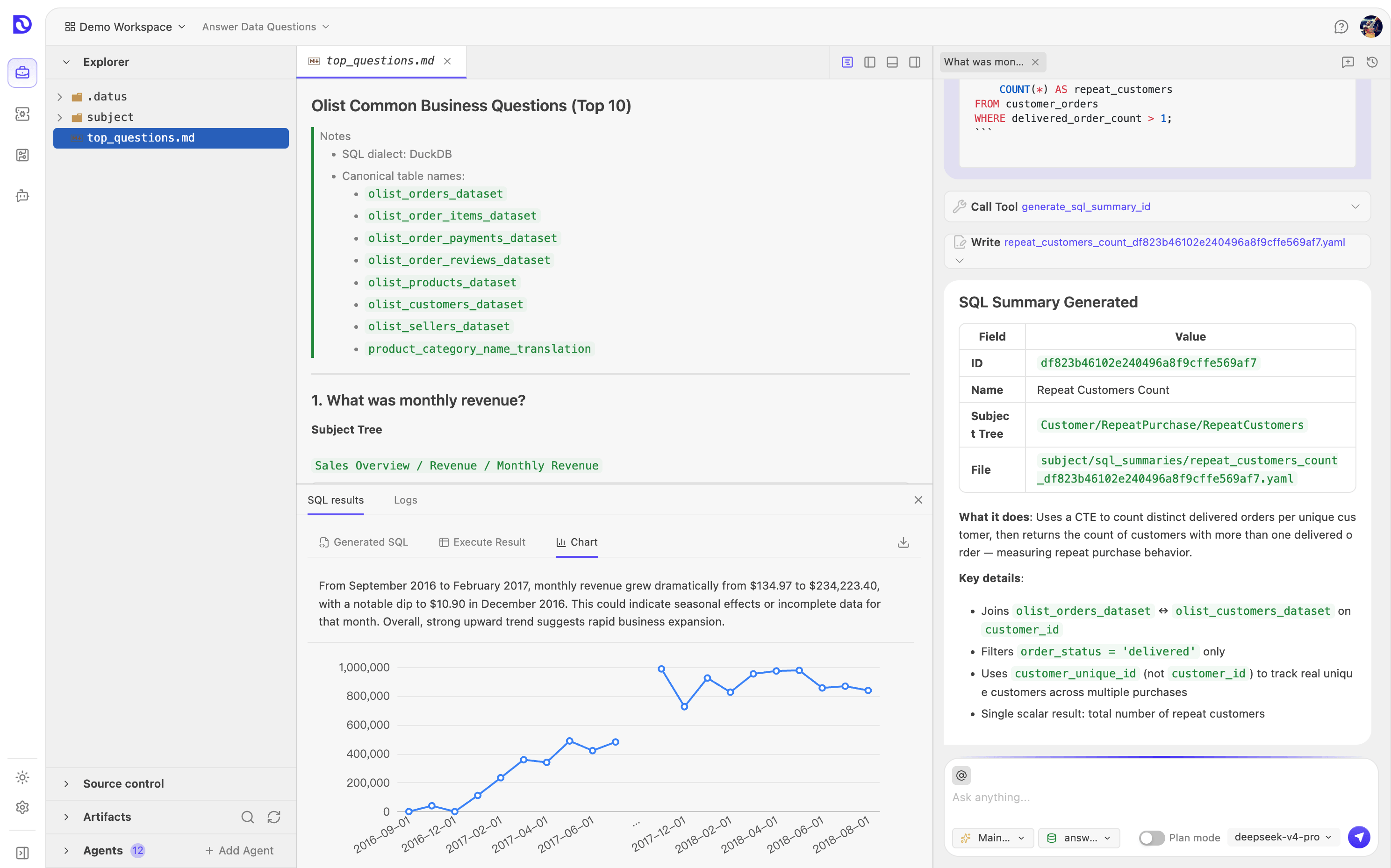This screenshot has width=1391, height=868.
Task: Open deepseek-v4-pro model dropdown
Action: click(1283, 838)
